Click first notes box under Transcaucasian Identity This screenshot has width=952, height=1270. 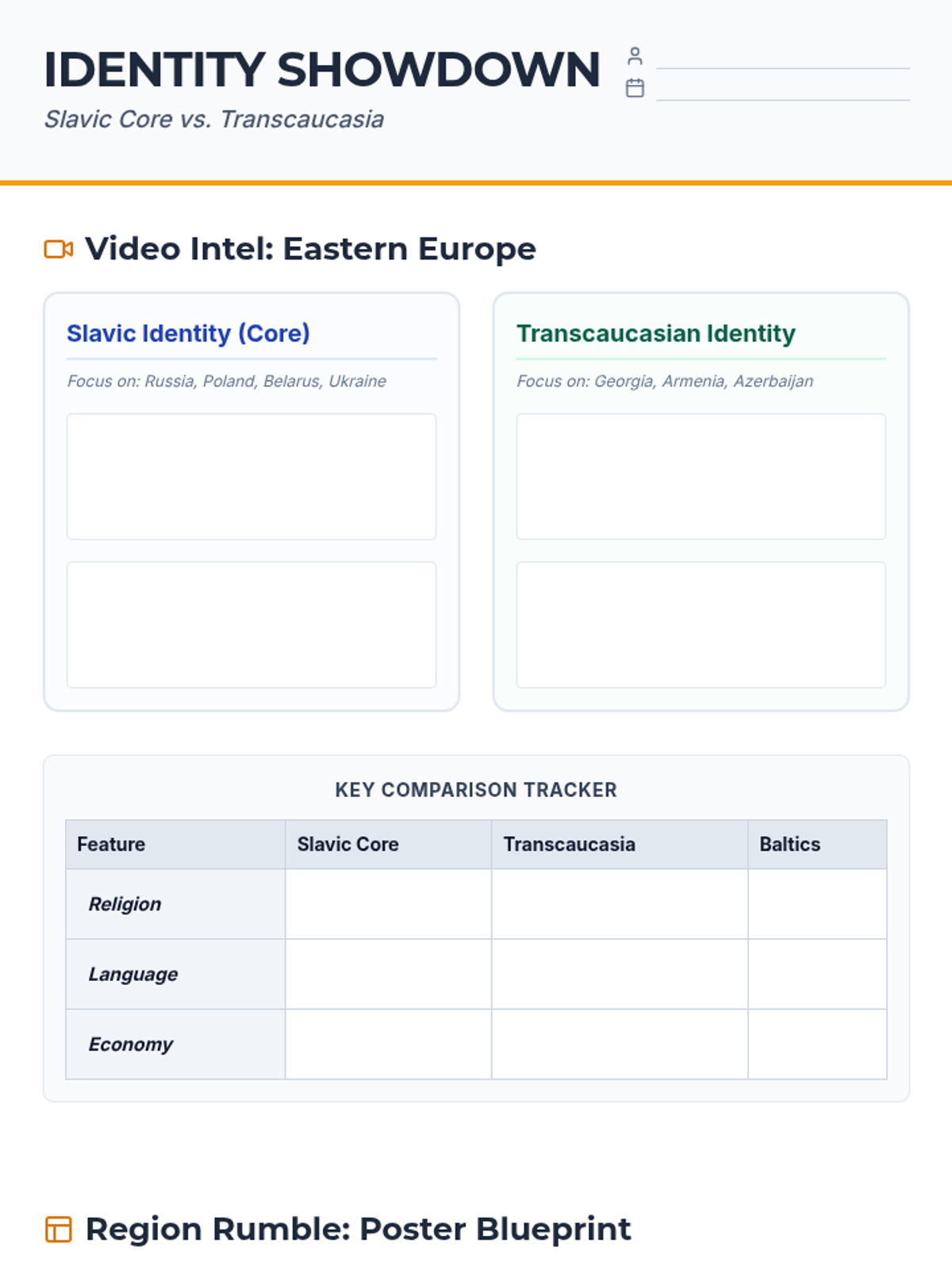[701, 476]
